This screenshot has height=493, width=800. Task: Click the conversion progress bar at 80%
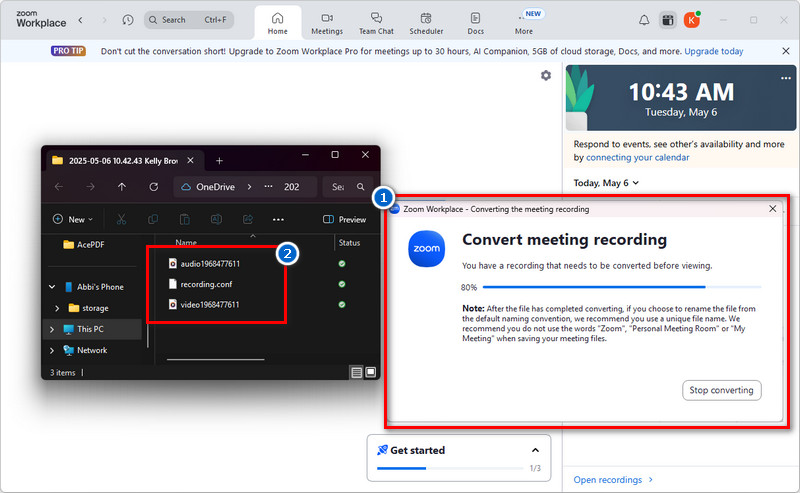(621, 287)
